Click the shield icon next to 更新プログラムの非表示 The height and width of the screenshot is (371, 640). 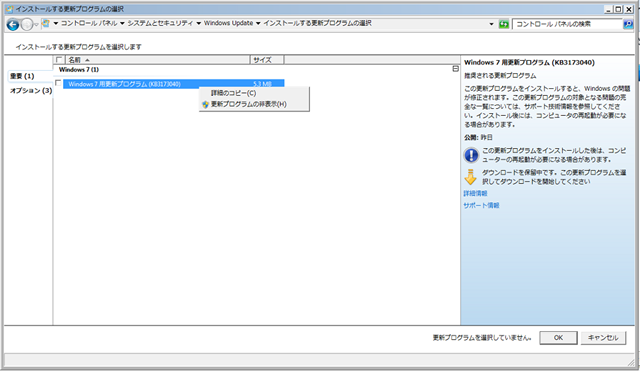pyautogui.click(x=205, y=104)
